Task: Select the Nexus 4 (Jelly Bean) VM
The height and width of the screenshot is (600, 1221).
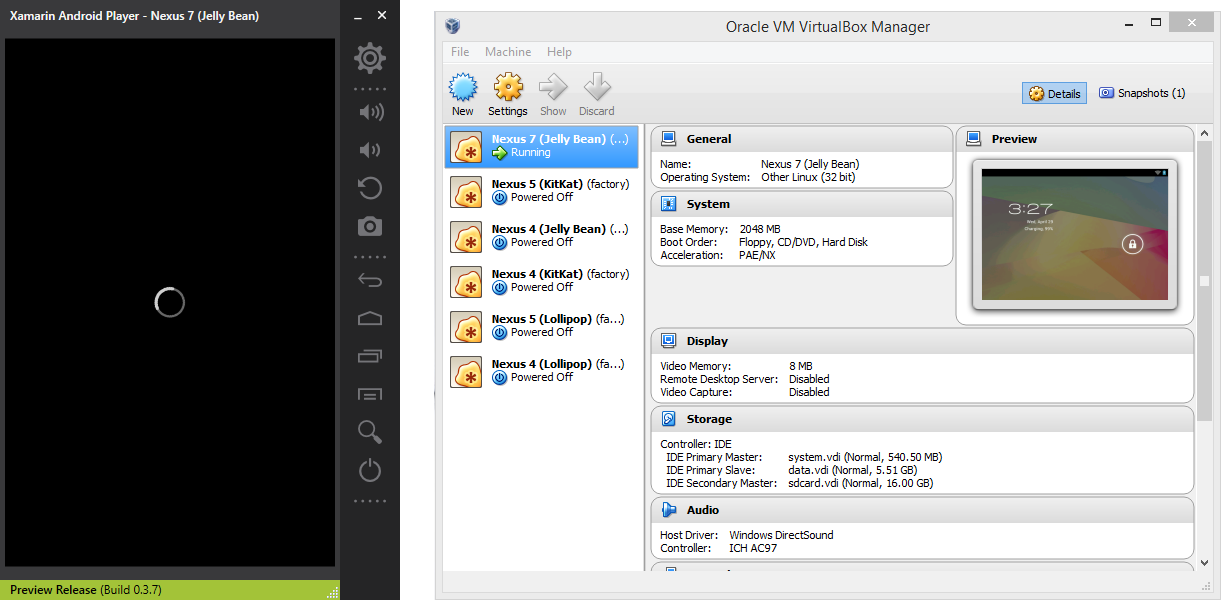Action: 542,236
